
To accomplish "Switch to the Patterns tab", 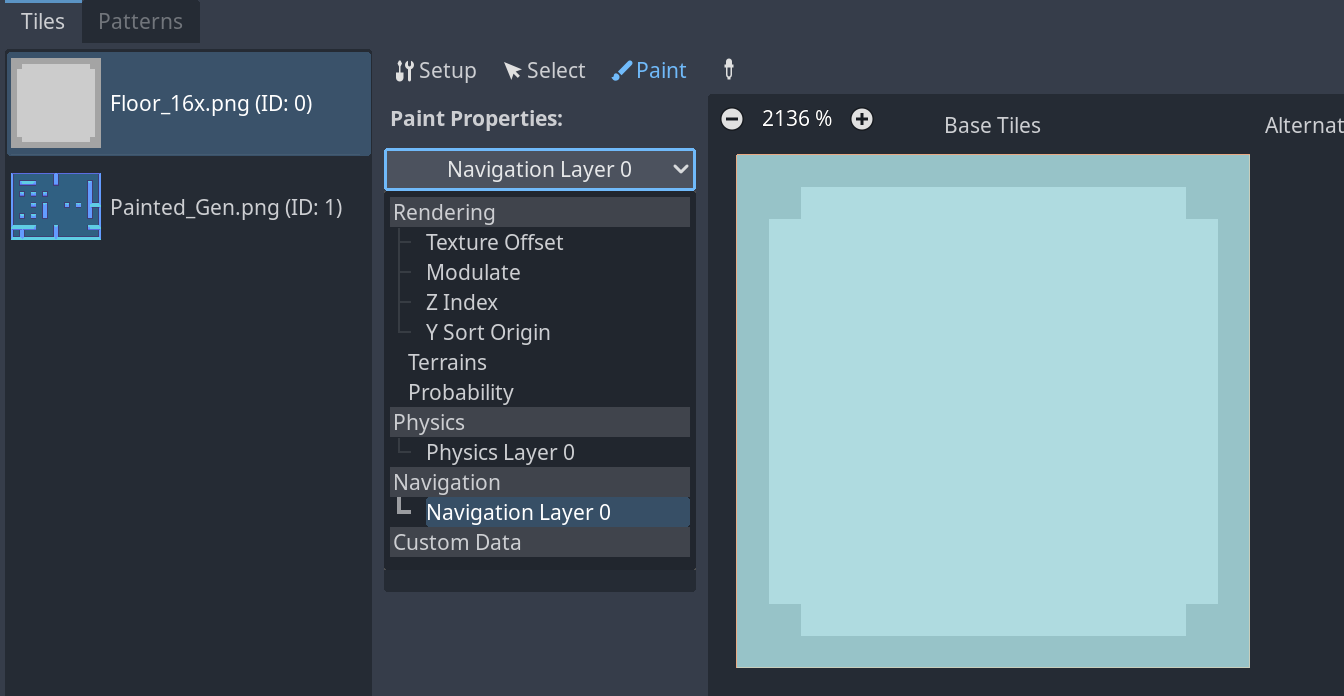I will click(140, 20).
